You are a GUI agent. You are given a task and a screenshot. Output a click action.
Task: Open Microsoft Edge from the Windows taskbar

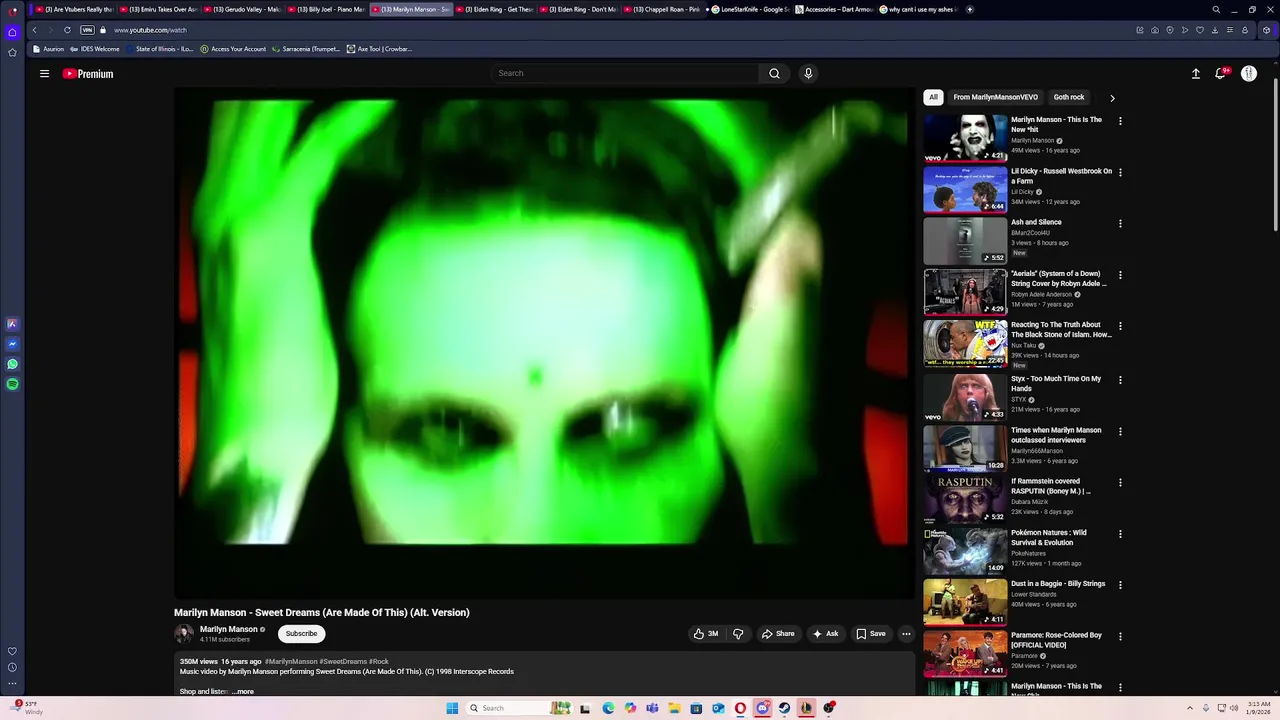(608, 708)
